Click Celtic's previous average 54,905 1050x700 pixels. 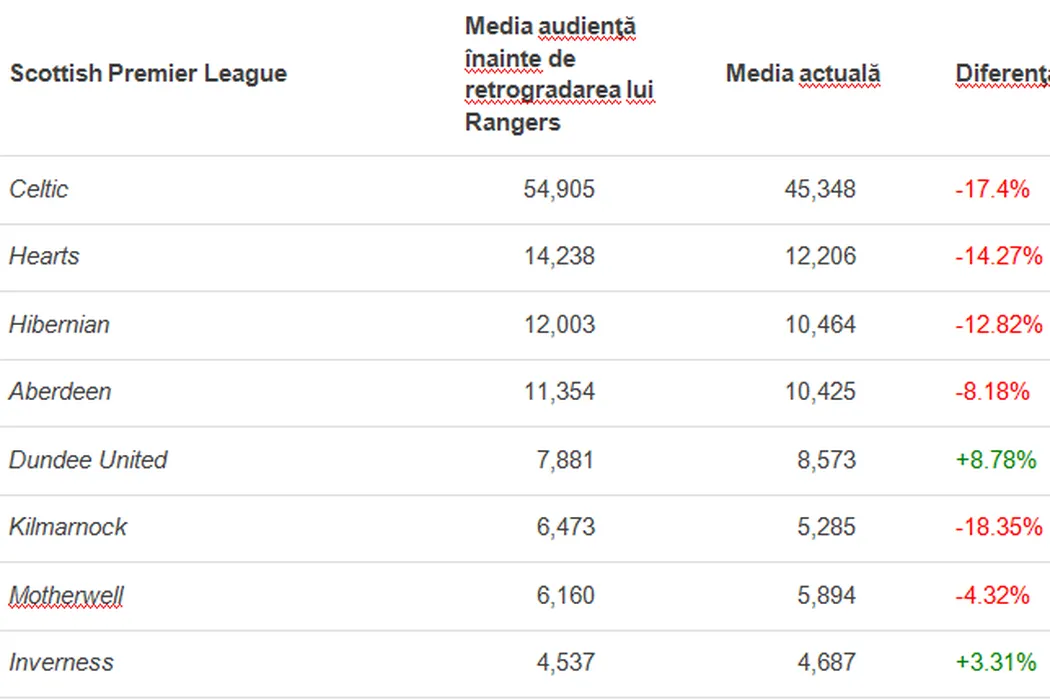(559, 189)
